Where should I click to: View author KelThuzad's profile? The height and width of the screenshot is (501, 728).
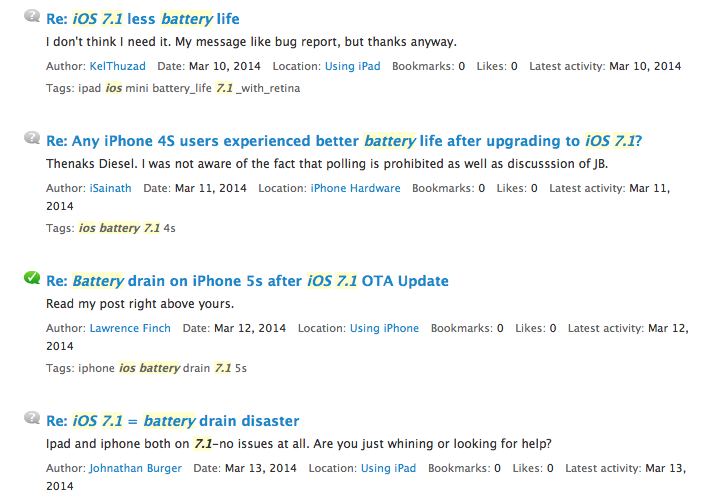(x=117, y=66)
